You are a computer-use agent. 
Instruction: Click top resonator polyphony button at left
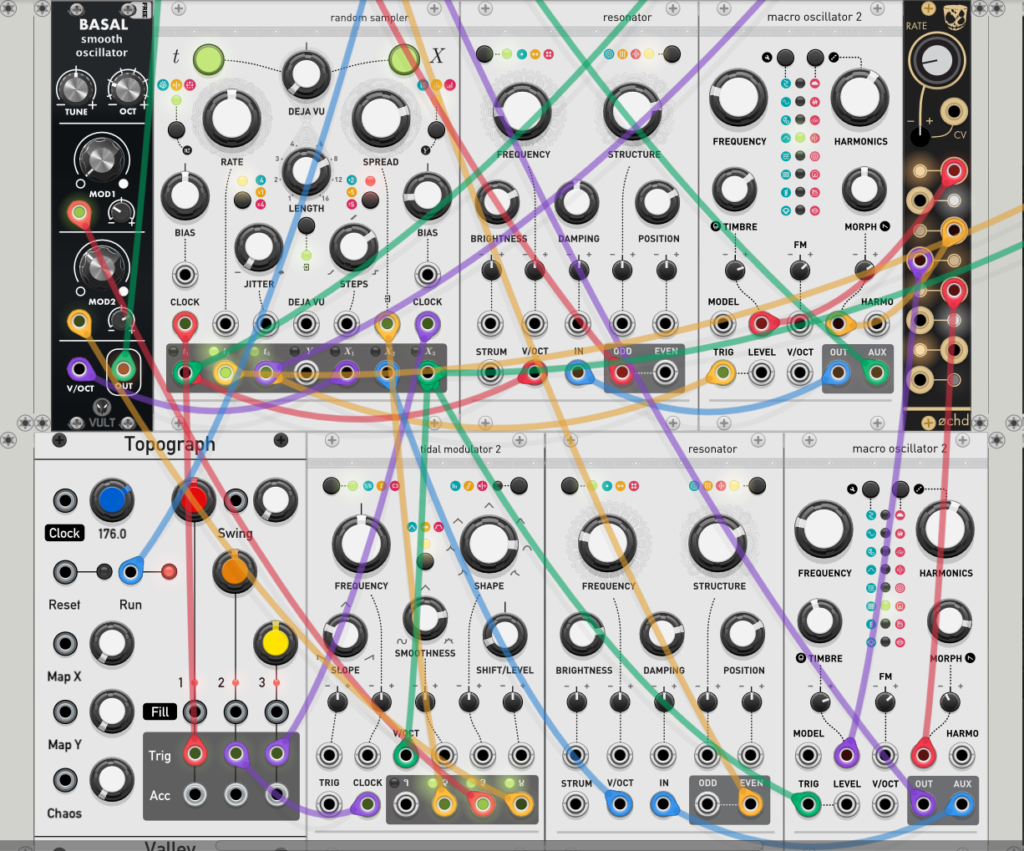point(484,54)
